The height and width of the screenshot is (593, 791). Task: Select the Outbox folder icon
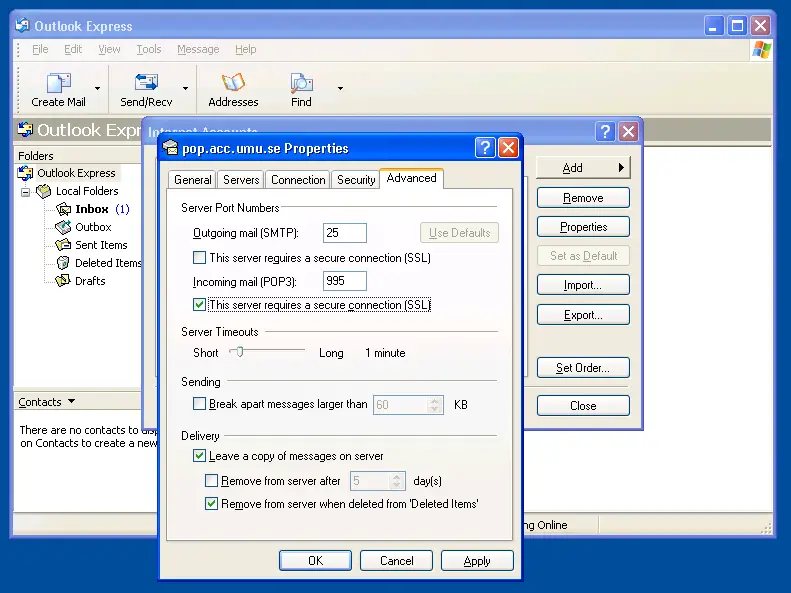(63, 227)
